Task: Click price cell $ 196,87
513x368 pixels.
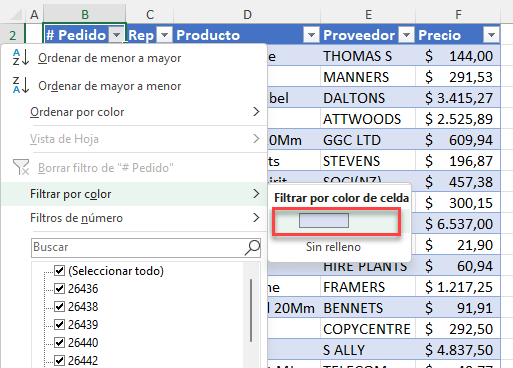Action: tap(458, 161)
